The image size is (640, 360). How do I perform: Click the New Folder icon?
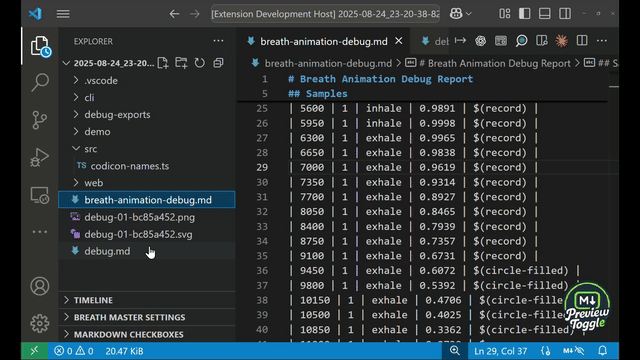click(x=181, y=63)
